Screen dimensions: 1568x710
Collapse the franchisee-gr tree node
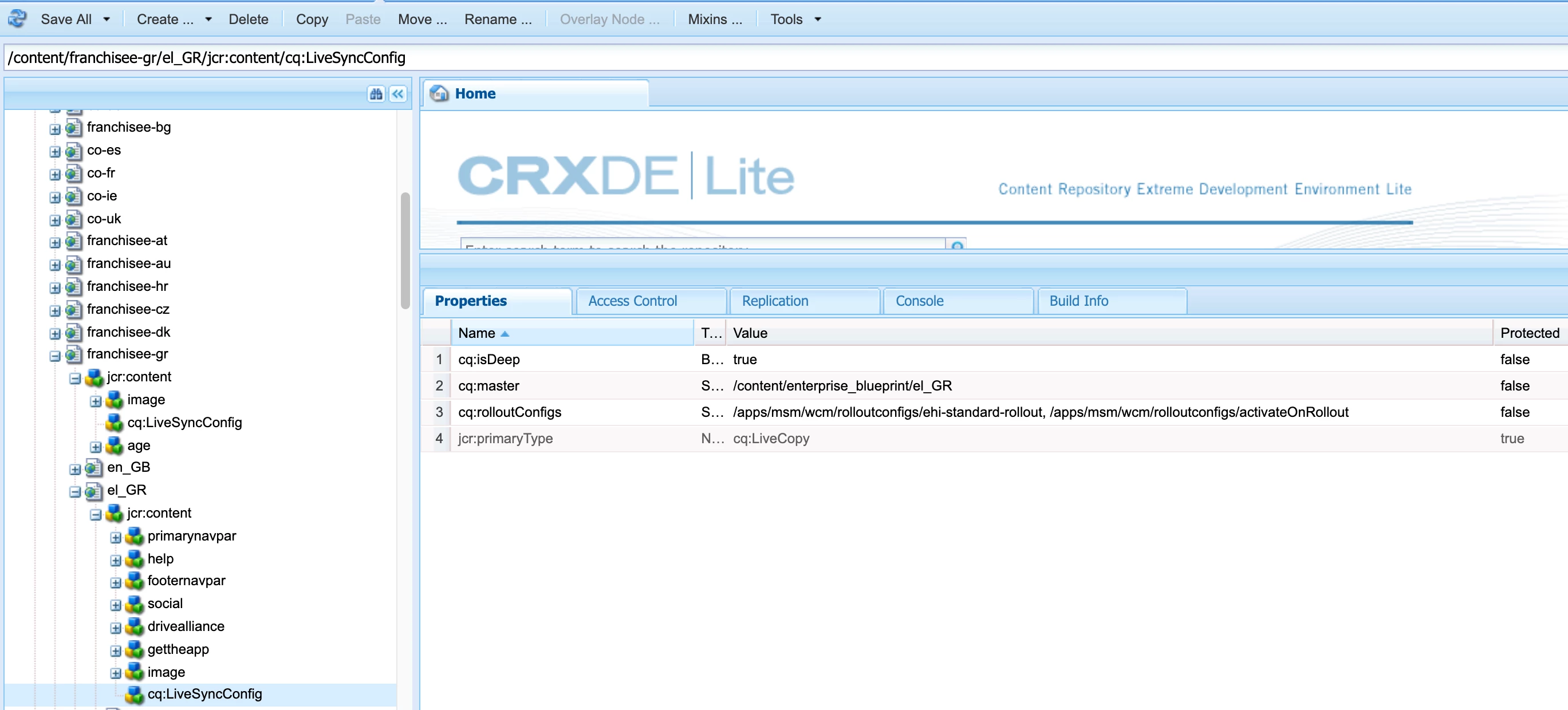[55, 356]
